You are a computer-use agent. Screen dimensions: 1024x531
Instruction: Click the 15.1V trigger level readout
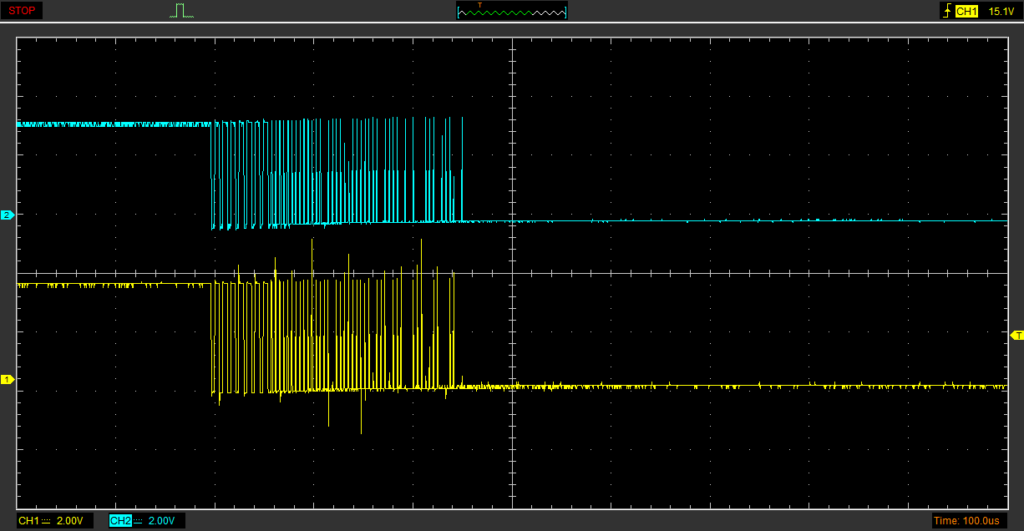click(1000, 11)
